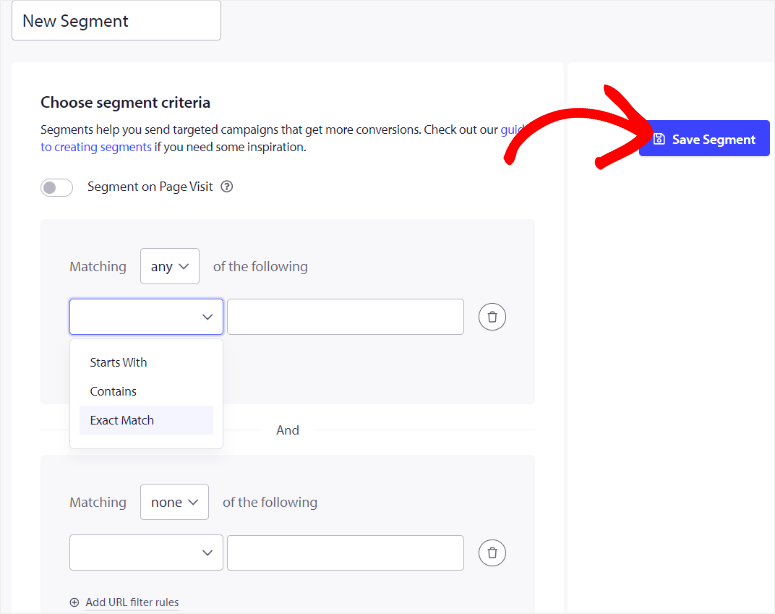Select Contains from the dropdown list

coord(114,392)
